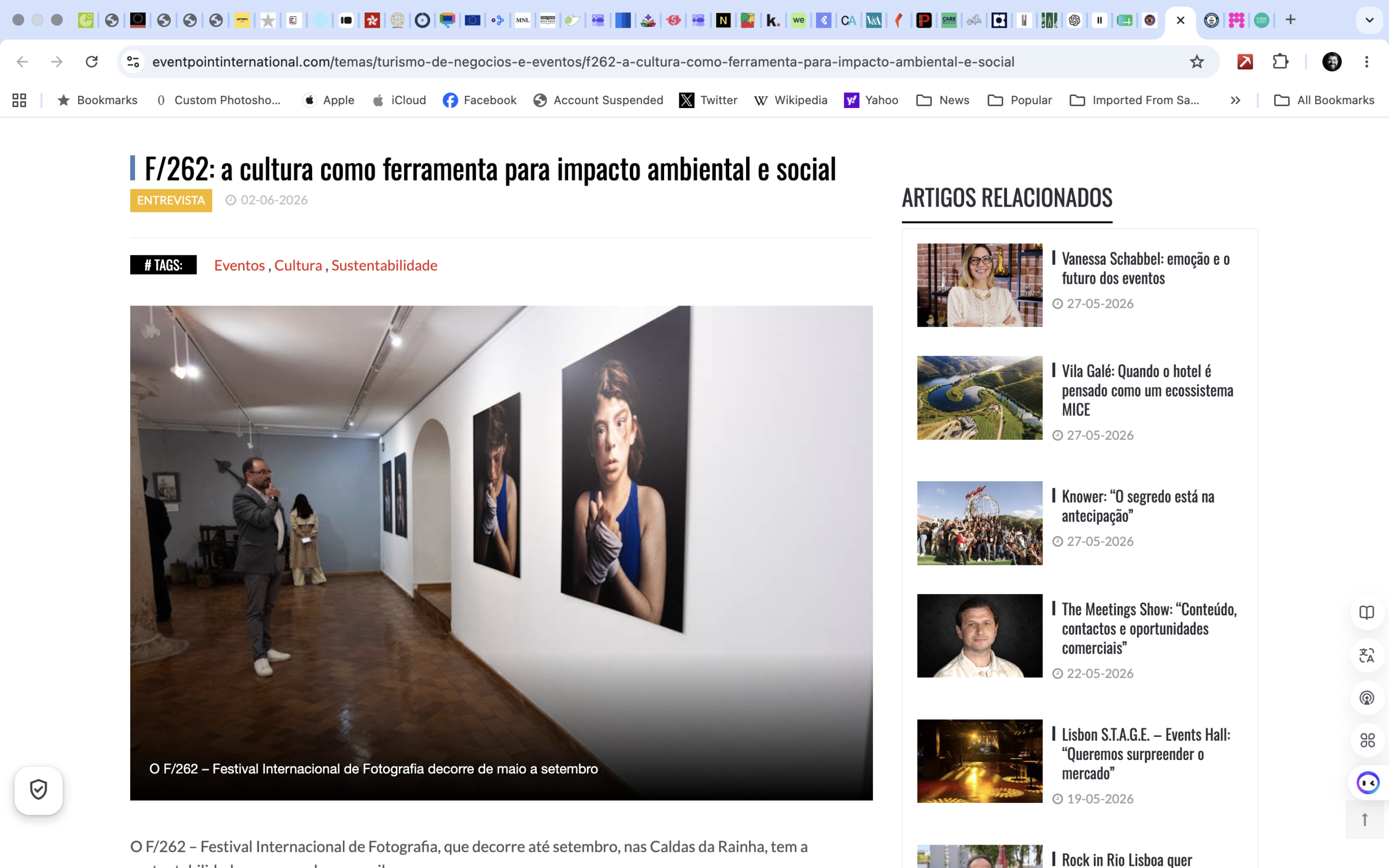Open the Twitter bookmark
Image resolution: width=1389 pixels, height=868 pixels.
pyautogui.click(x=708, y=100)
